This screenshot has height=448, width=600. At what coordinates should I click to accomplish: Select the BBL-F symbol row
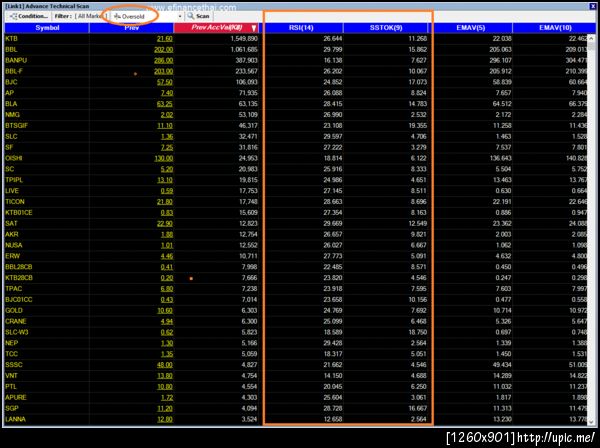pyautogui.click(x=295, y=71)
